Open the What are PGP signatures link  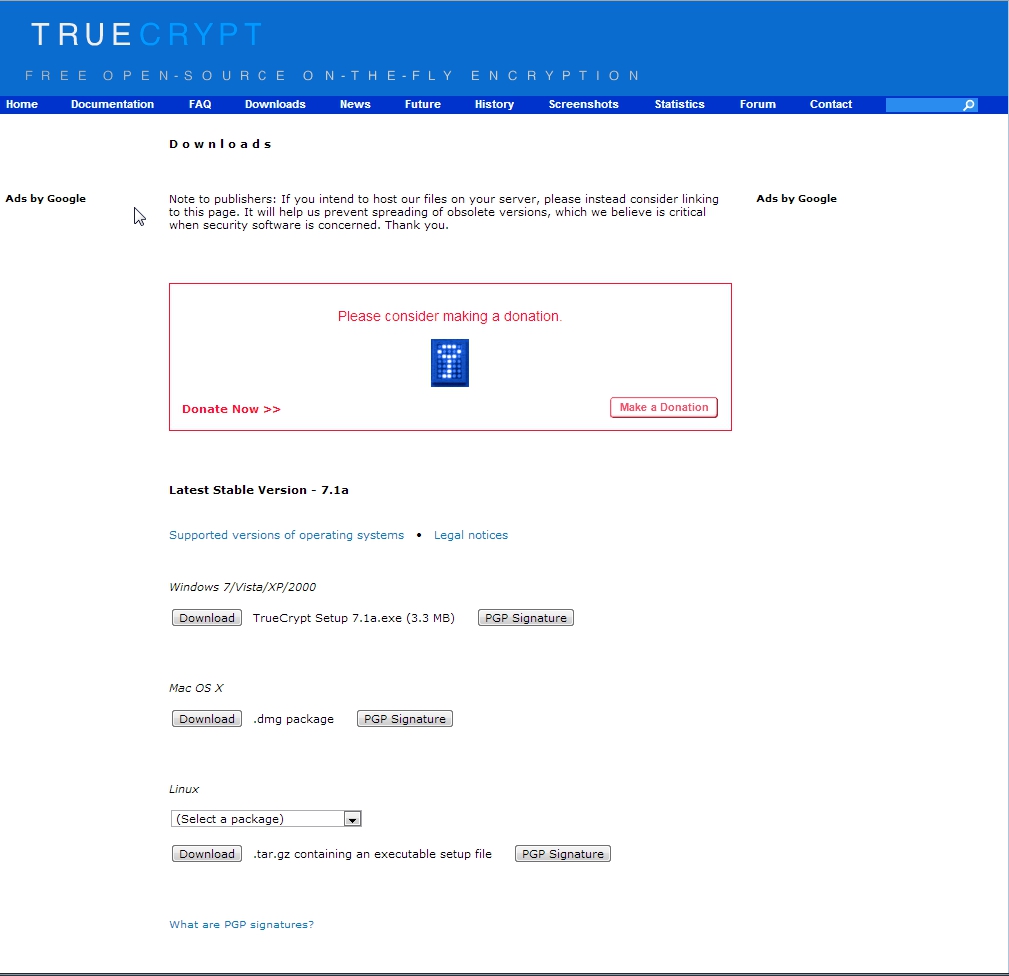pyautogui.click(x=241, y=924)
